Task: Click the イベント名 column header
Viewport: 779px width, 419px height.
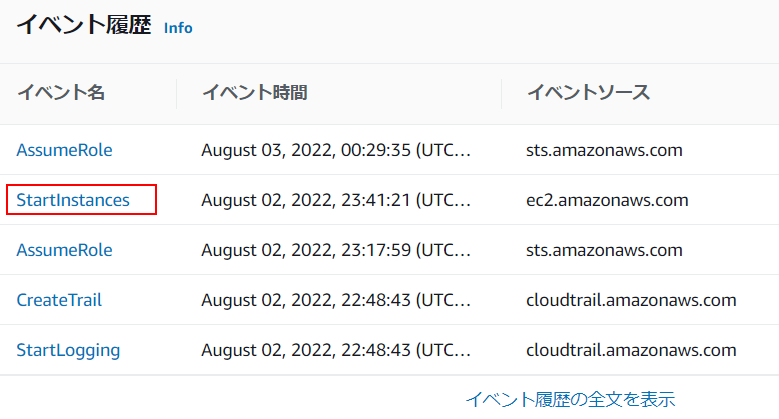Action: pyautogui.click(x=61, y=93)
